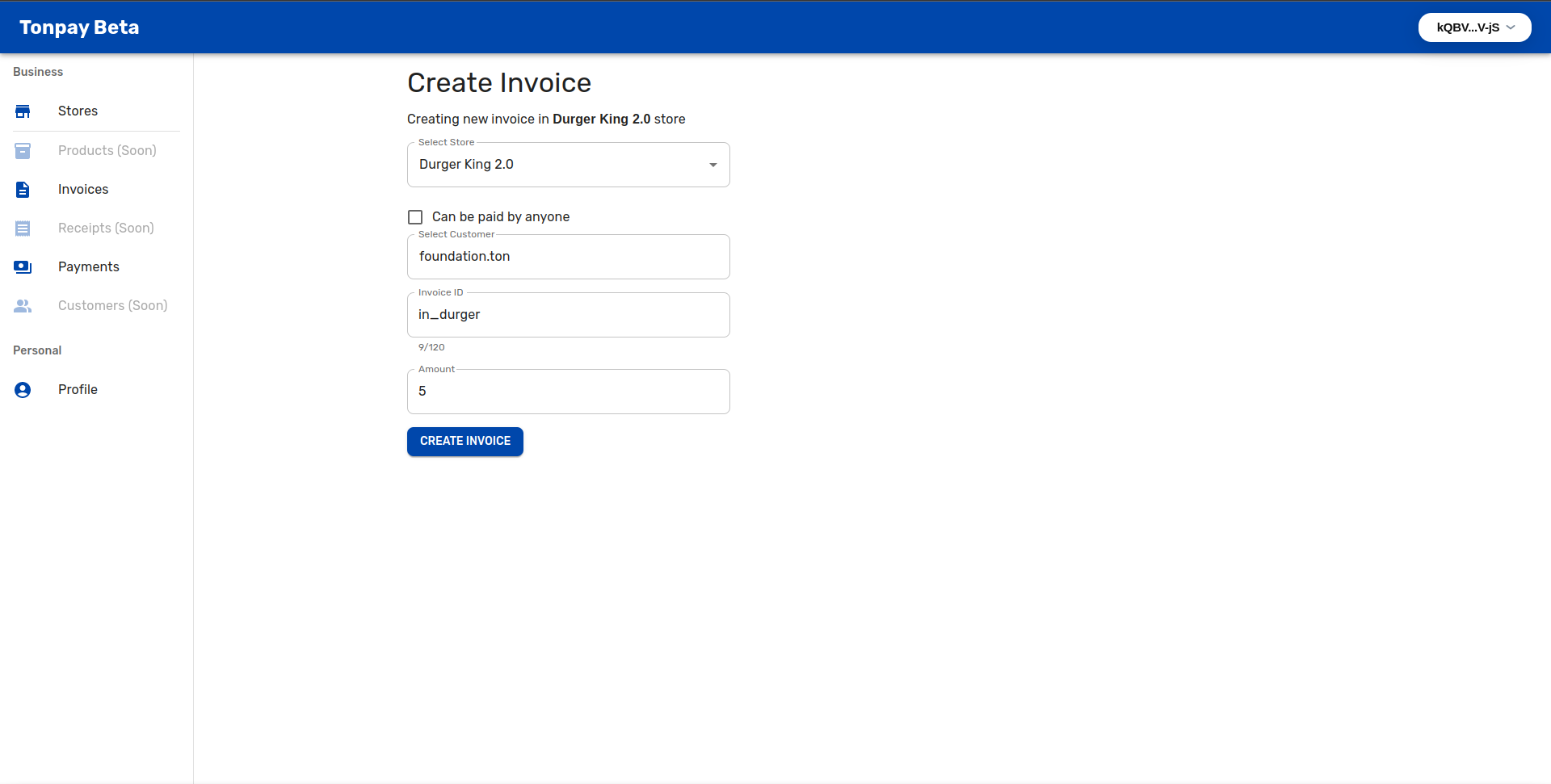Image resolution: width=1551 pixels, height=784 pixels.
Task: Open Invoices in the sidebar
Action: pos(96,189)
